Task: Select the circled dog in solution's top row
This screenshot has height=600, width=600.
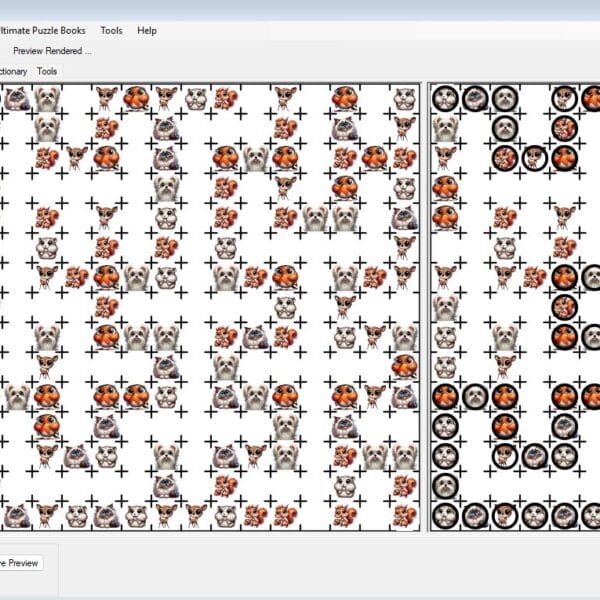Action: point(505,98)
